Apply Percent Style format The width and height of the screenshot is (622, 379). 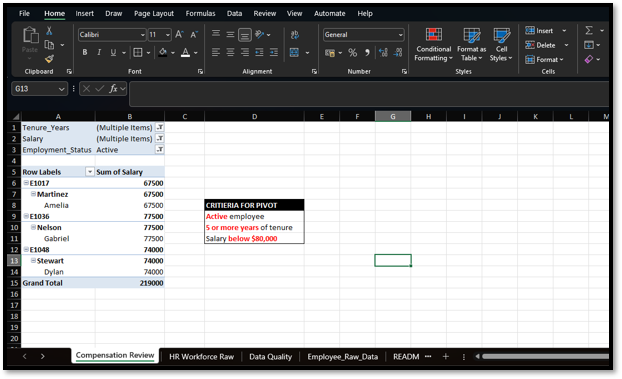click(352, 53)
